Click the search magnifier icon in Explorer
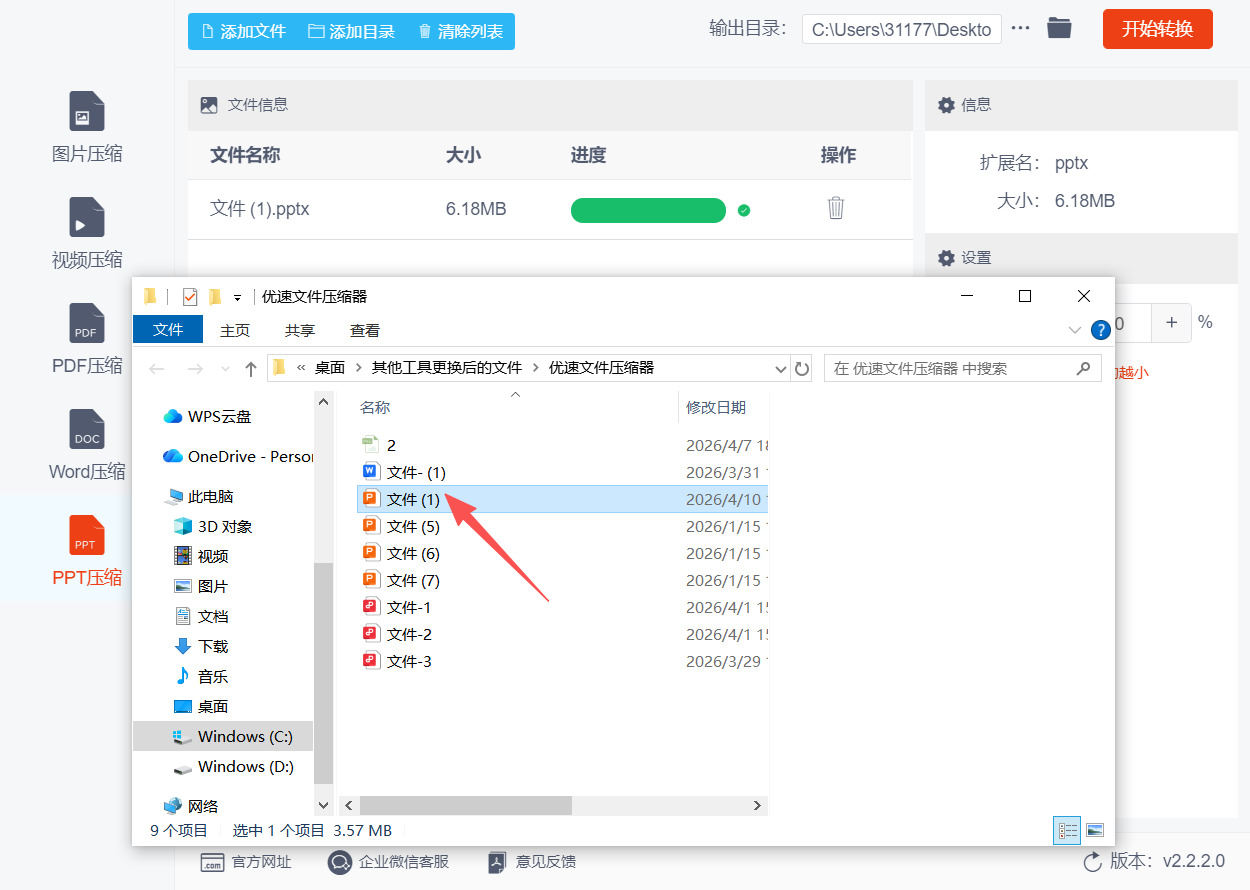Viewport: 1250px width, 890px height. [1083, 368]
